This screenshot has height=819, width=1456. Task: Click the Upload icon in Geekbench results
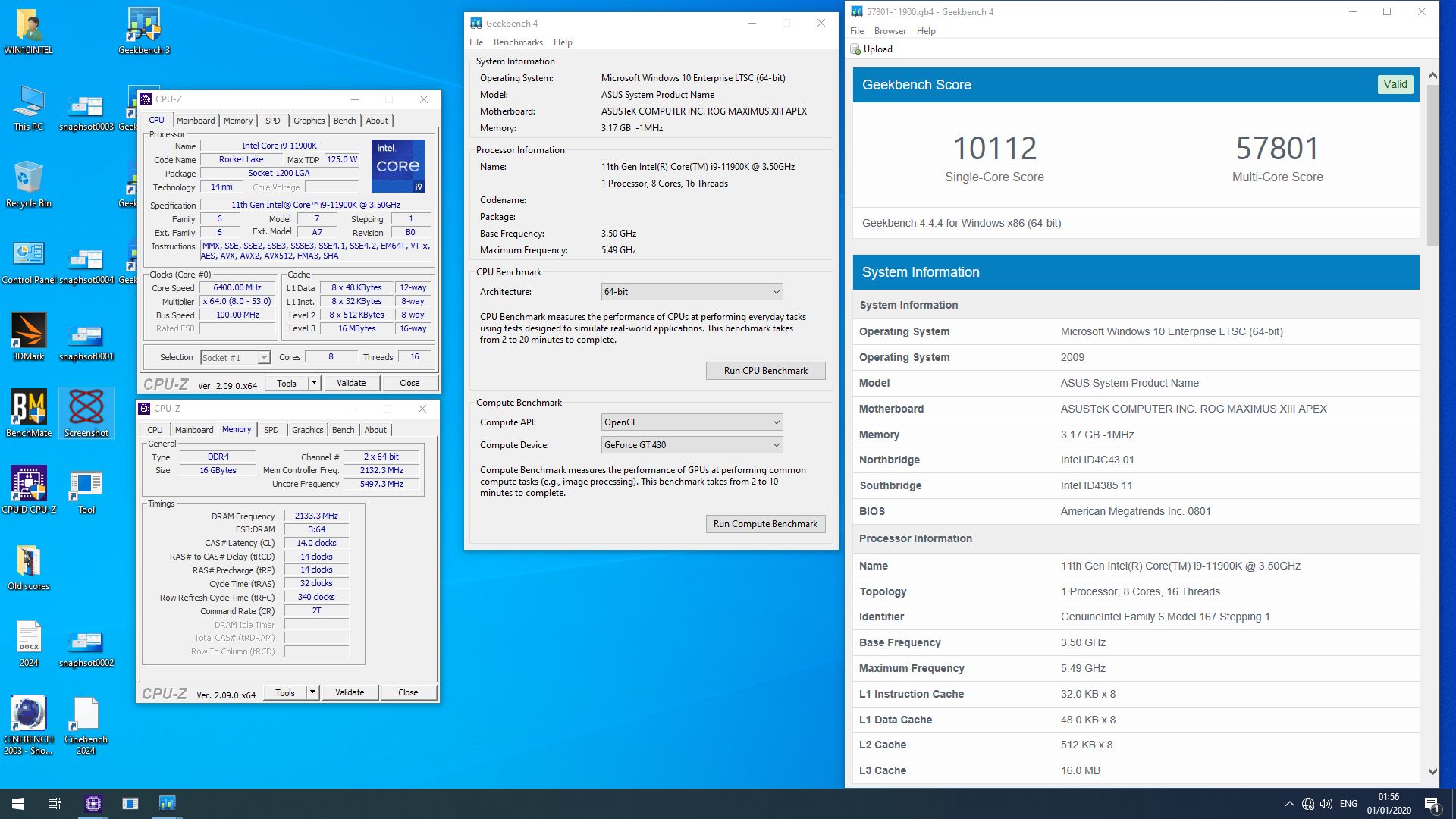pyautogui.click(x=871, y=49)
